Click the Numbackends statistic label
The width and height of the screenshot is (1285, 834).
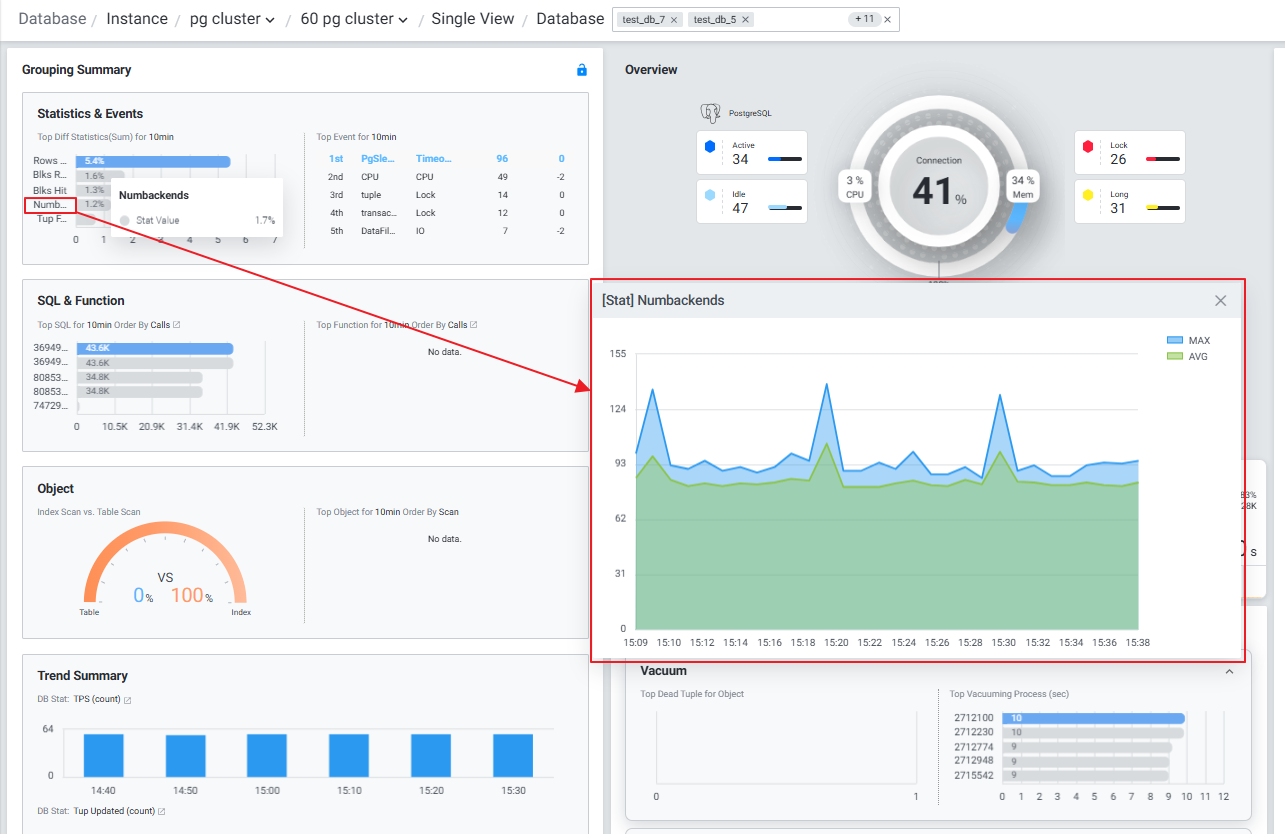pos(50,205)
